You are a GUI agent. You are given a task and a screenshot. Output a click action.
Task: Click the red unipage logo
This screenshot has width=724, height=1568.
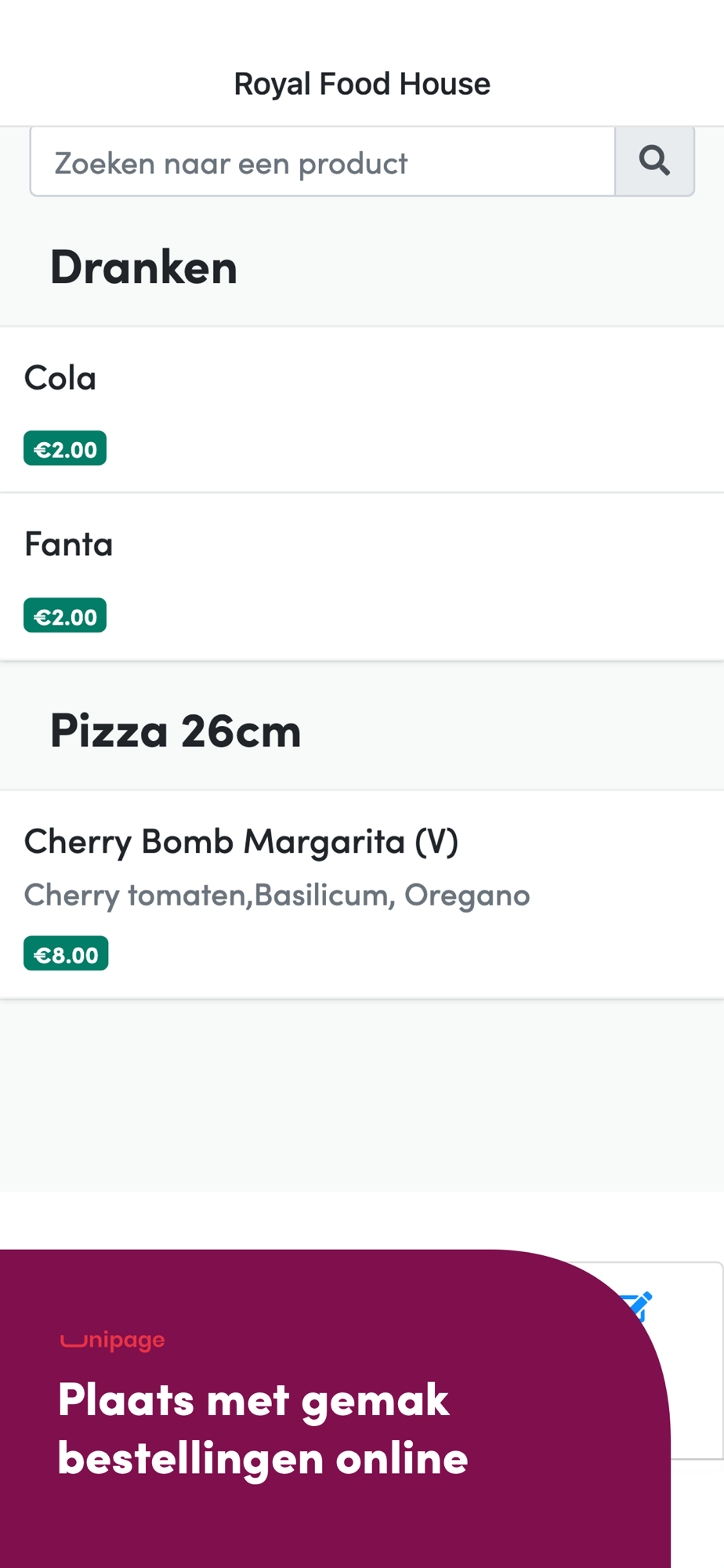pos(113,1340)
